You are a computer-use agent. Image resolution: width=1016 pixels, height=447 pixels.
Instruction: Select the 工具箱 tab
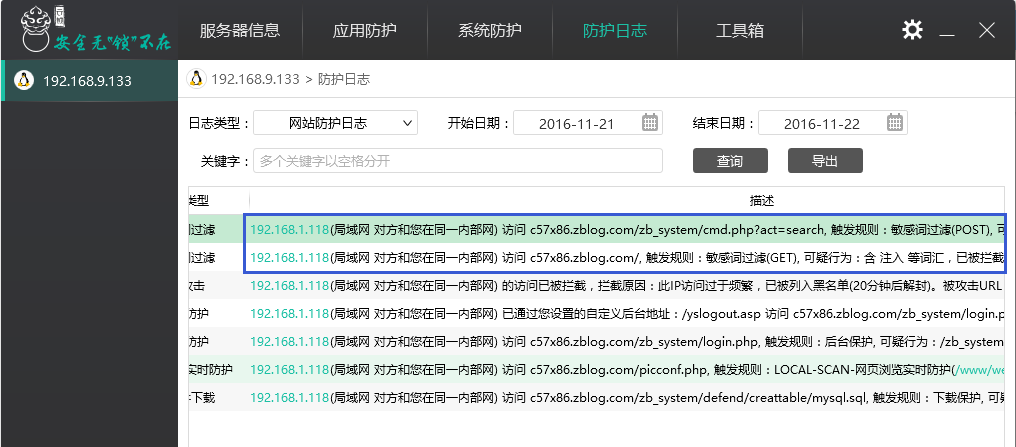coord(741,30)
